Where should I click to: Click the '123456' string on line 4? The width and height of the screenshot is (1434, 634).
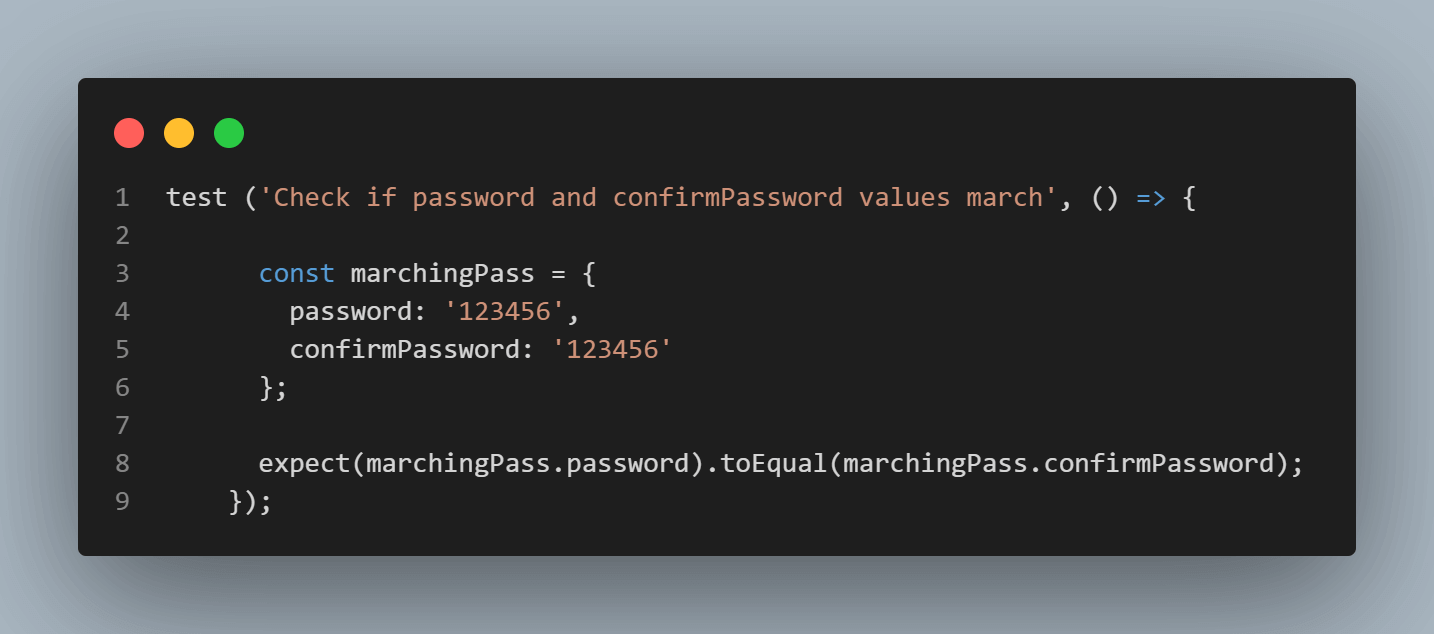point(505,312)
